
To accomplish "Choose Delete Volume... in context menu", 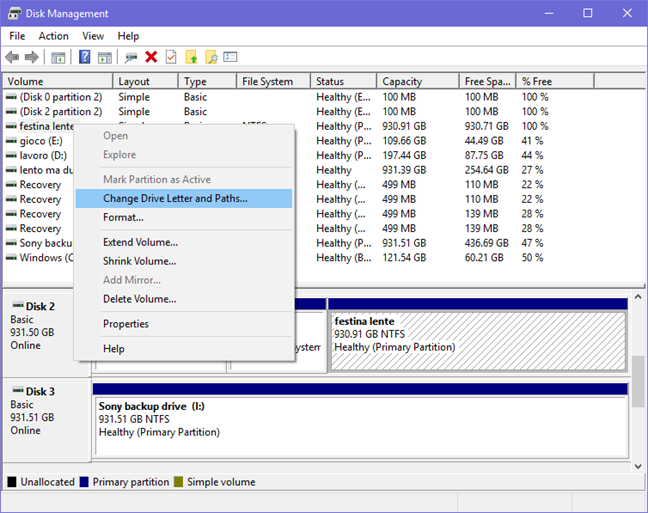I will click(184, 299).
